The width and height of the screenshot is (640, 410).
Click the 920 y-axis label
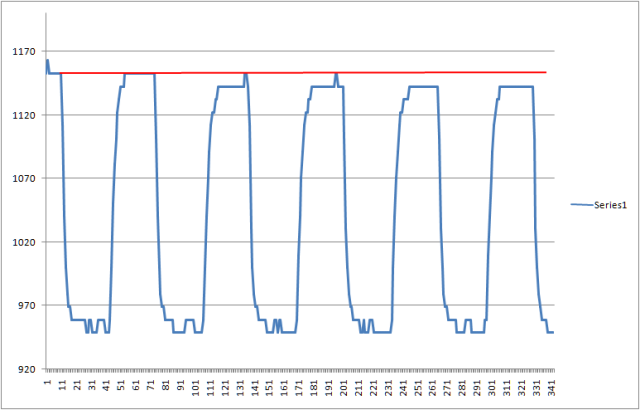[25, 369]
